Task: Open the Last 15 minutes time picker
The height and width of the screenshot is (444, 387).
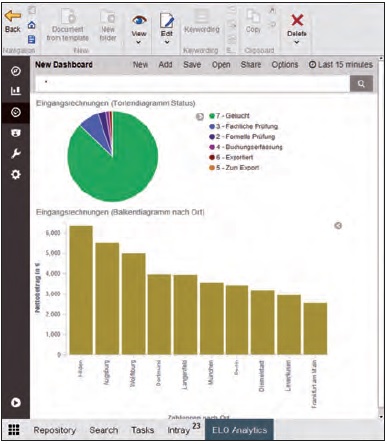Action: (340, 65)
